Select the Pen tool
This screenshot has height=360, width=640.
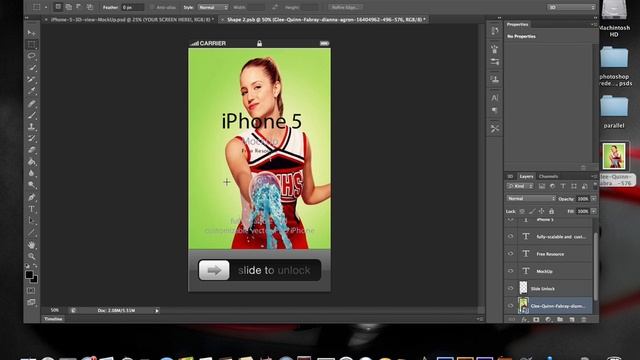pyautogui.click(x=31, y=197)
